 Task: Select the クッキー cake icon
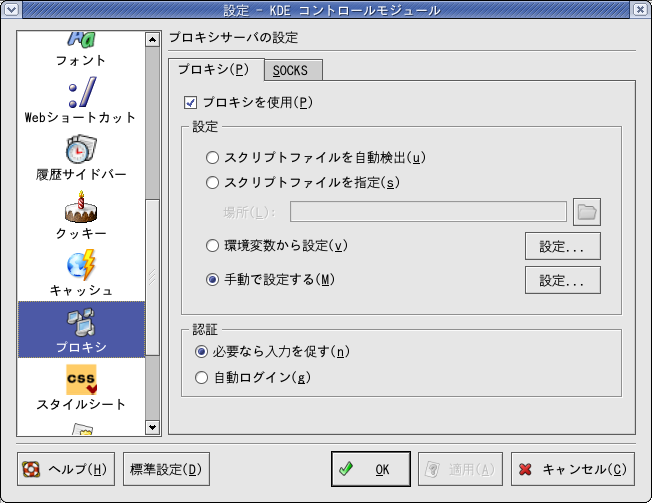[81, 207]
